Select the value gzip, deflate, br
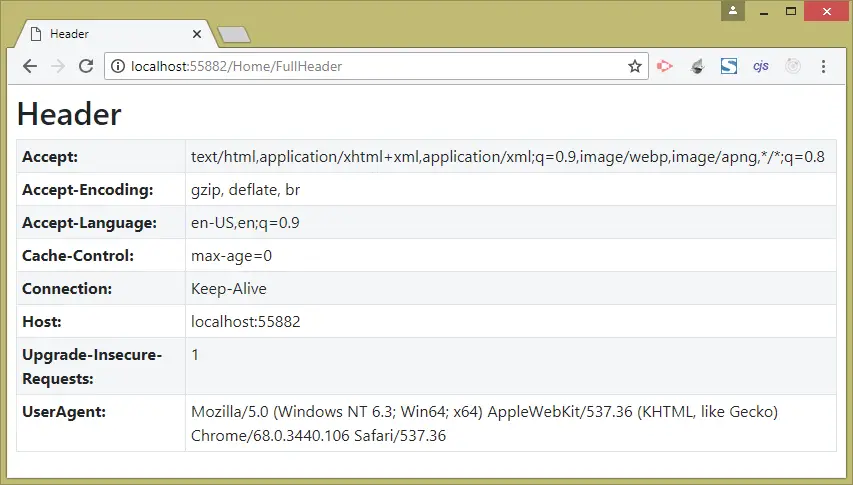 pos(245,190)
